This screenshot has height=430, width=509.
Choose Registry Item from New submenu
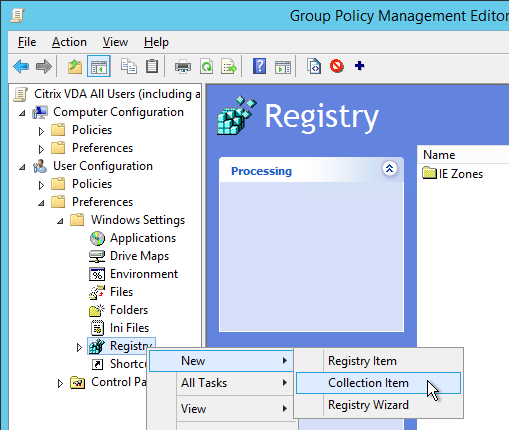pos(378,361)
